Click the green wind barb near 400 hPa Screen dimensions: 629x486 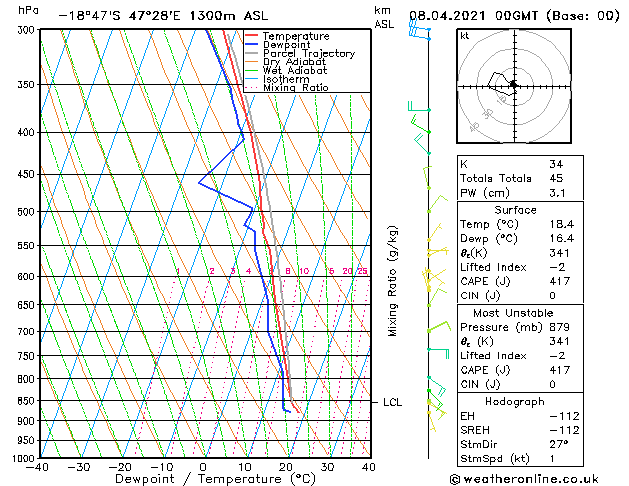click(420, 125)
